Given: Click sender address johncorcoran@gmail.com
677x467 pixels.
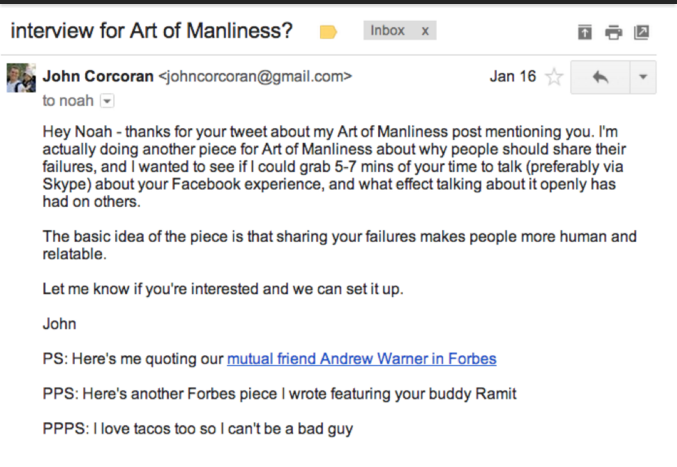Looking at the screenshot, I should tap(256, 76).
